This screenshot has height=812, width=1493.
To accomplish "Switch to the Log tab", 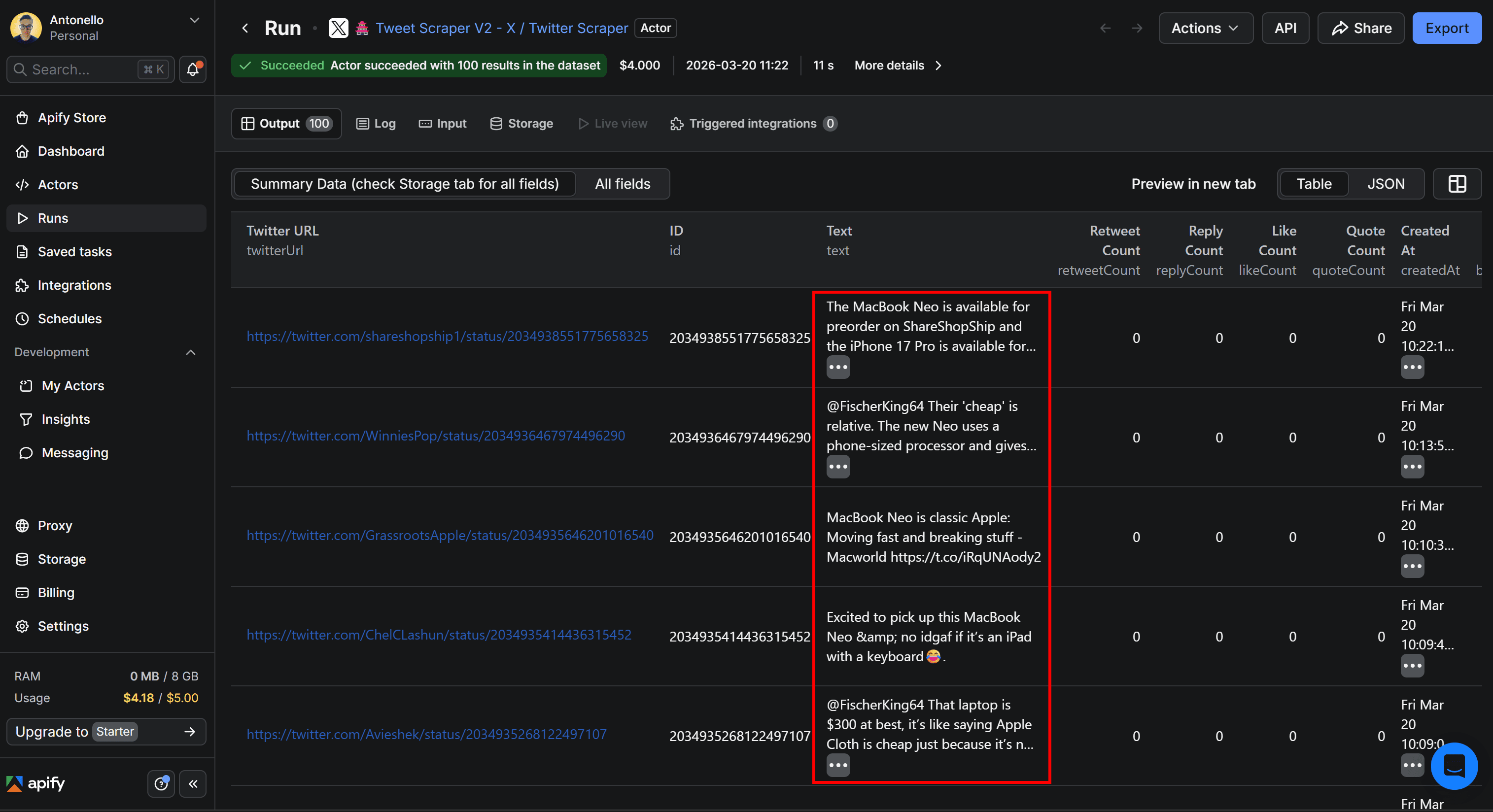I will click(x=376, y=123).
